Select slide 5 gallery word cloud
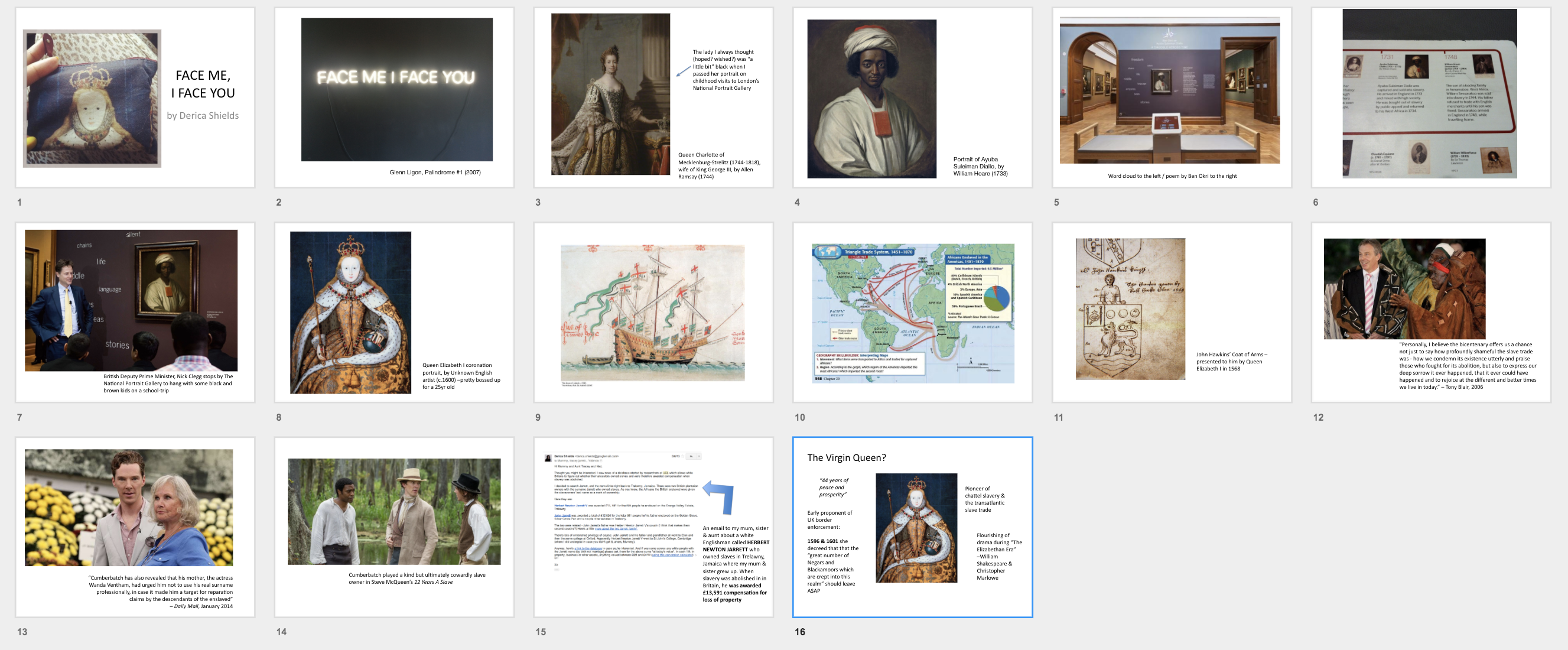Image resolution: width=1568 pixels, height=650 pixels. click(x=1171, y=97)
